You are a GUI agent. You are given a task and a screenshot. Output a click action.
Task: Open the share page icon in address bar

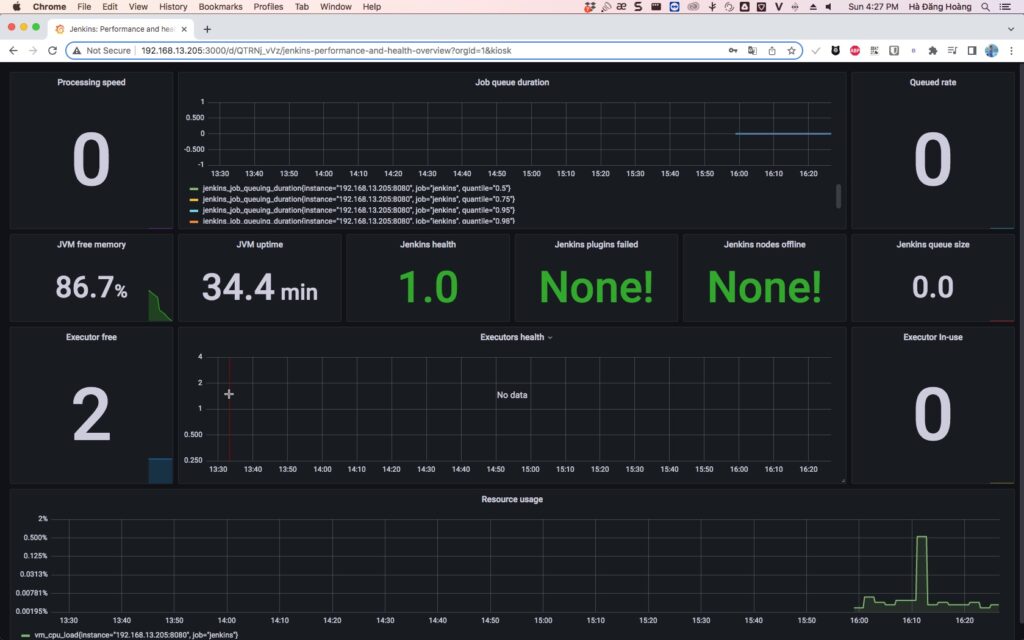pos(772,50)
